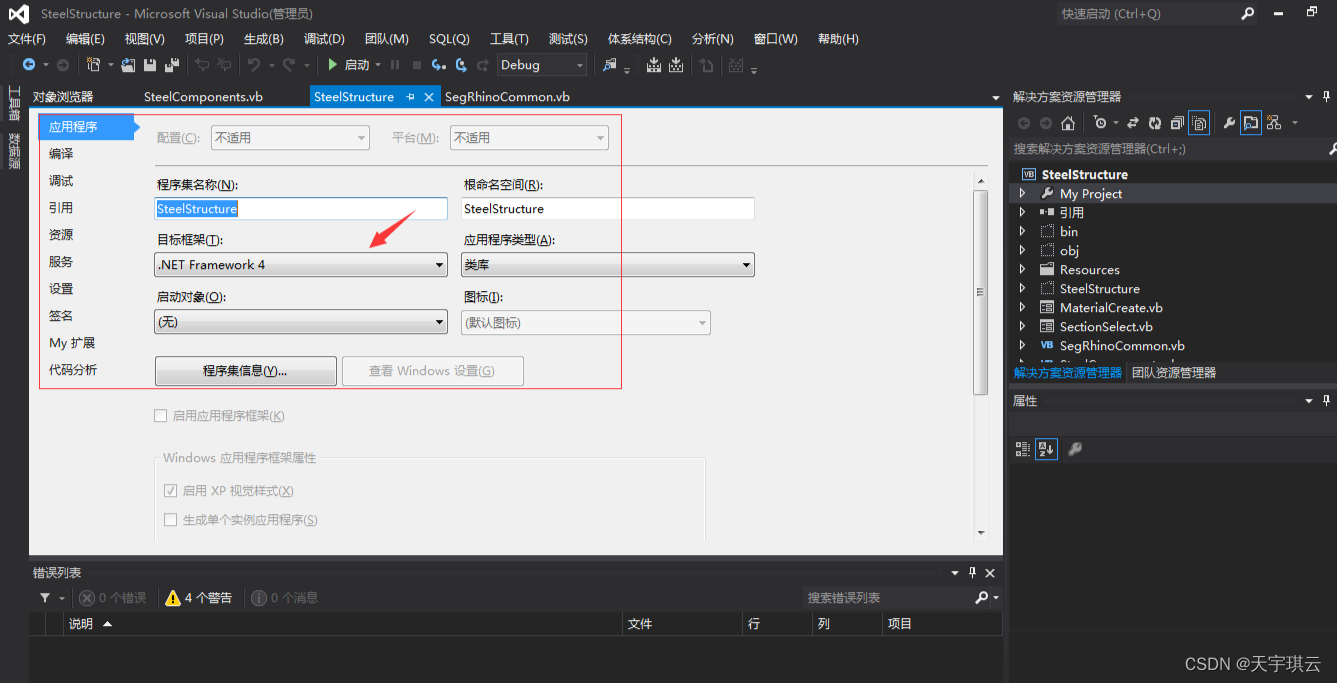Click the error list filter funnel icon
The image size is (1337, 683).
45,598
